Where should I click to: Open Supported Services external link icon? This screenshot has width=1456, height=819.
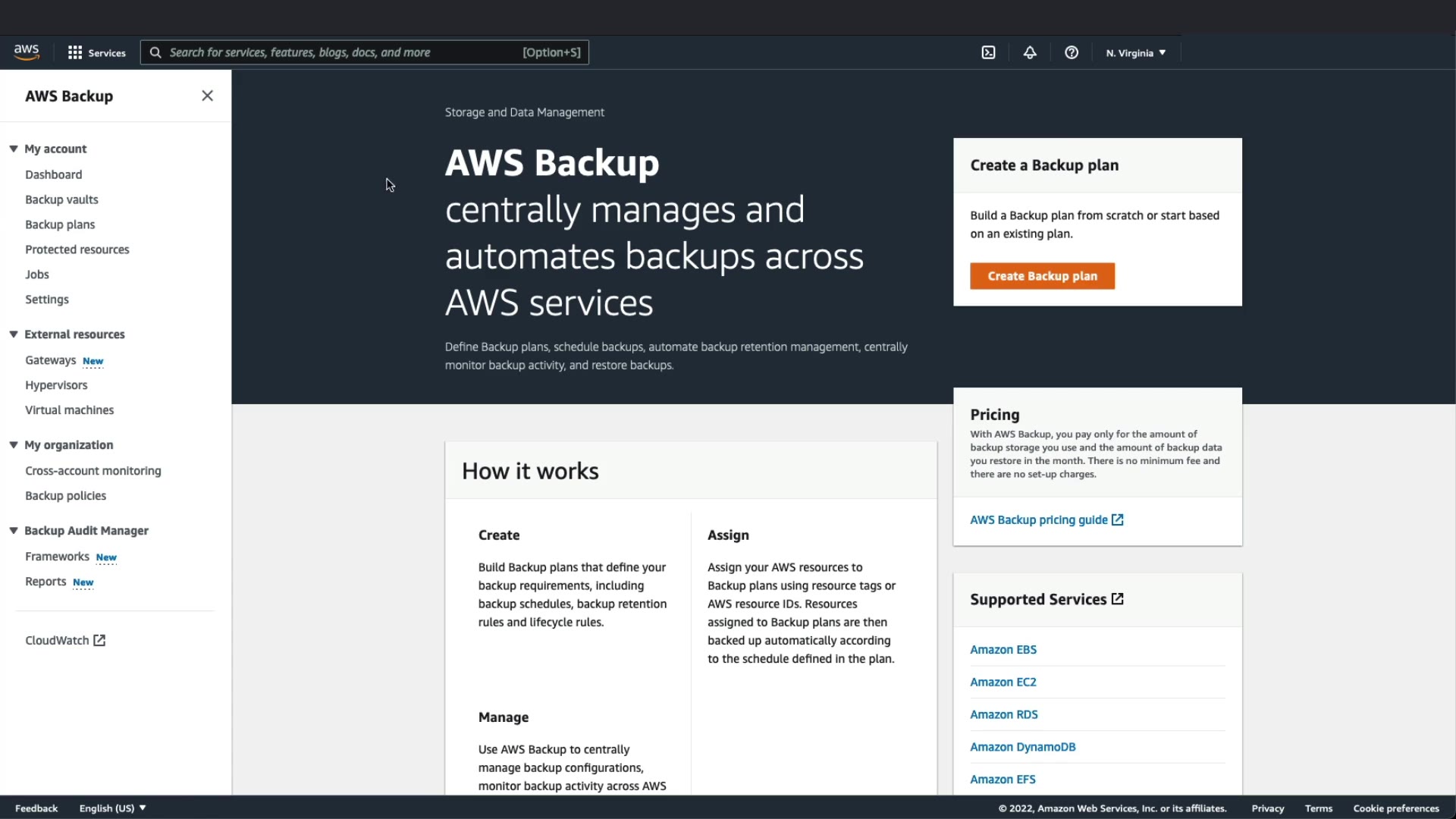(x=1118, y=599)
